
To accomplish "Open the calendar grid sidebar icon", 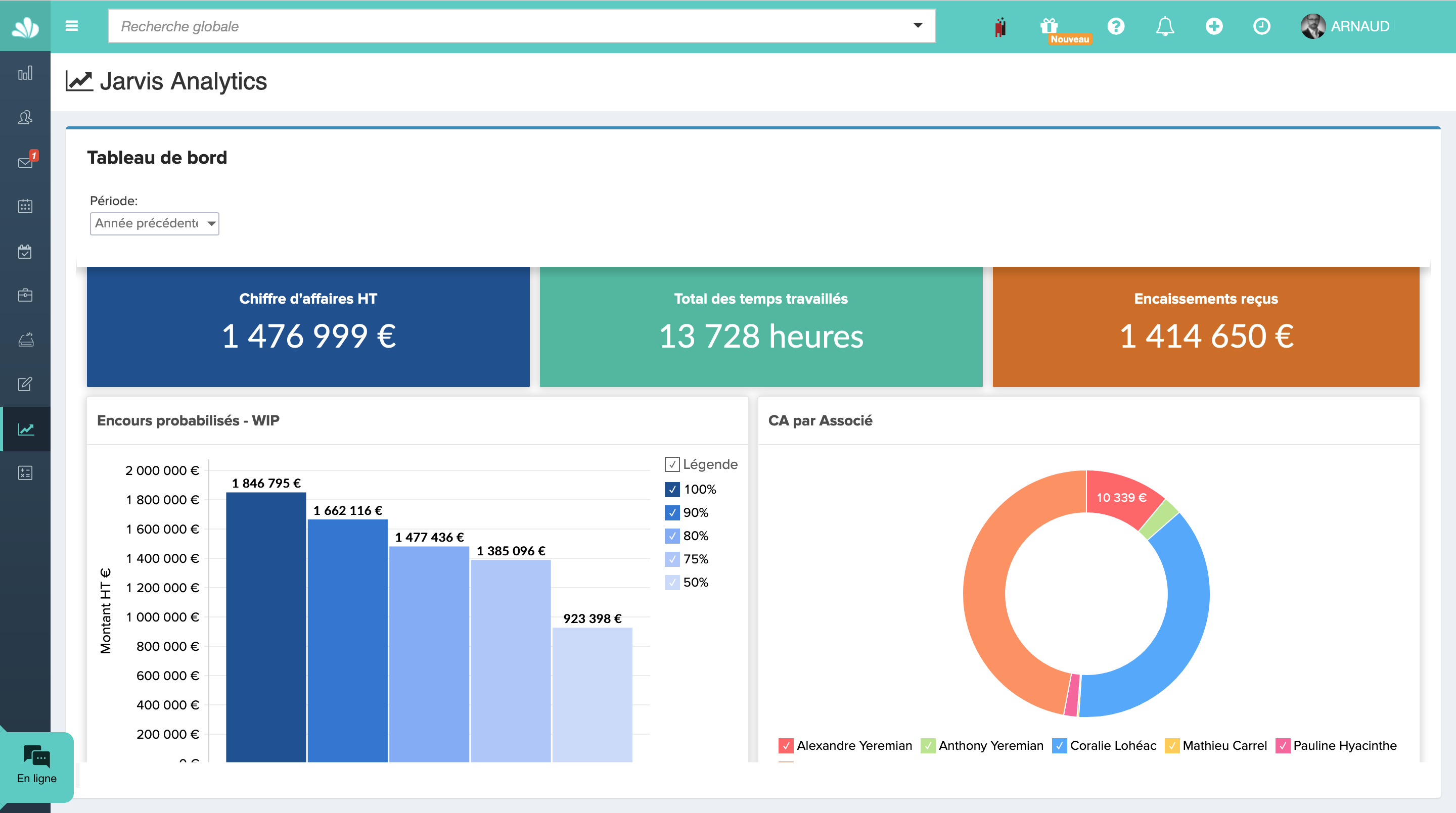I will pos(25,206).
